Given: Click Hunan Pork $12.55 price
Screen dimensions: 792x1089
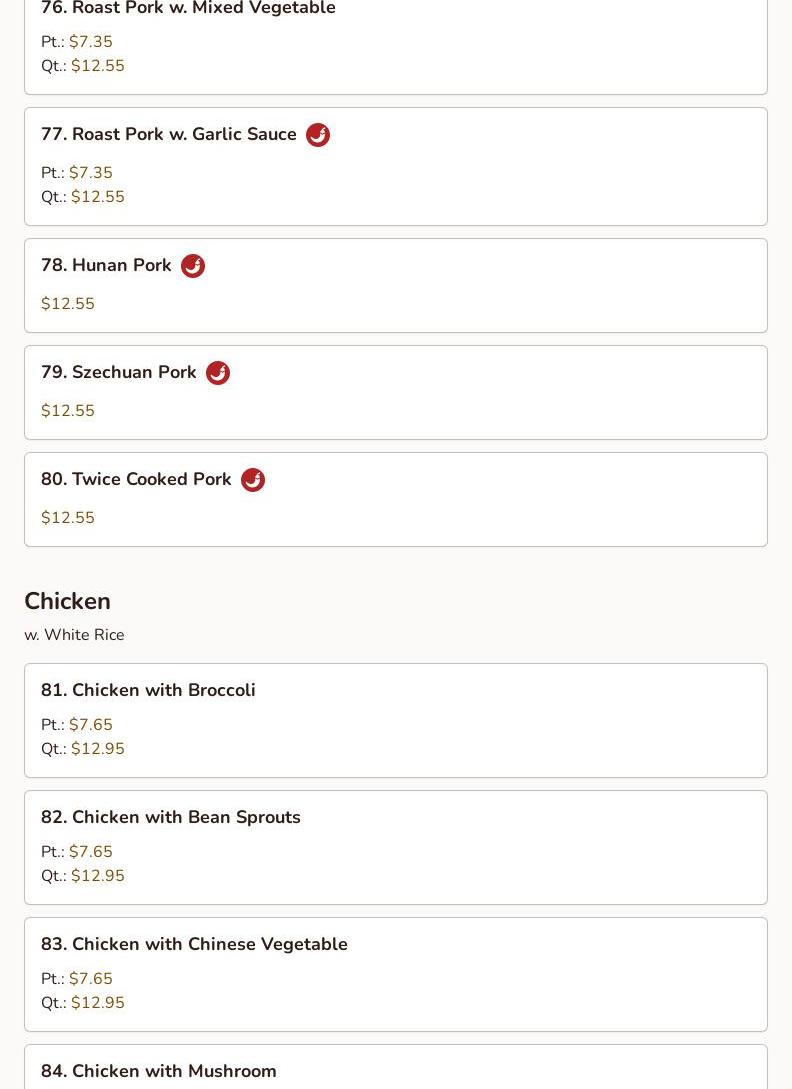Looking at the screenshot, I should point(68,304).
